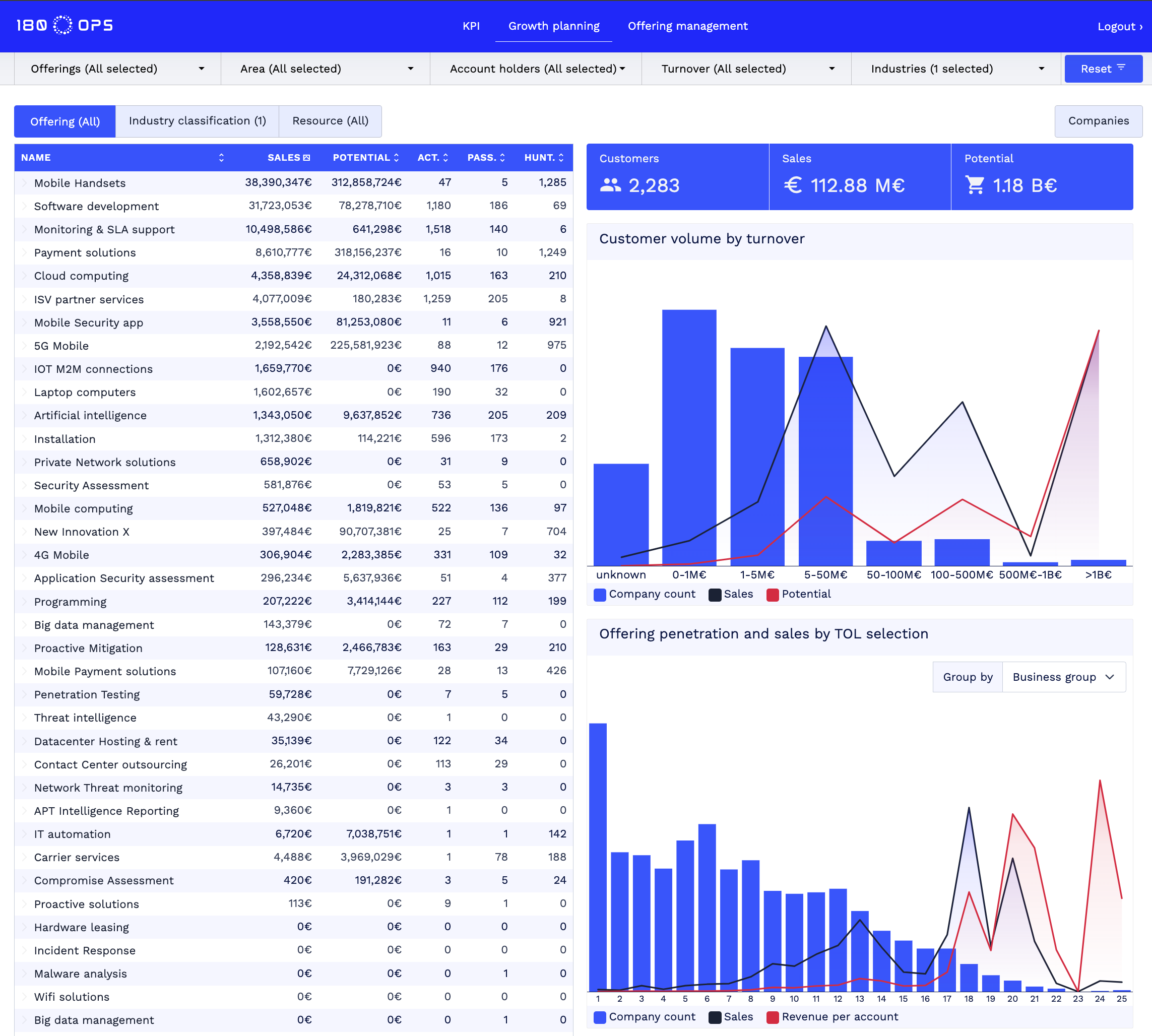Click the shopping cart icon in Potential card
Viewport: 1152px width, 1036px height.
click(x=975, y=185)
